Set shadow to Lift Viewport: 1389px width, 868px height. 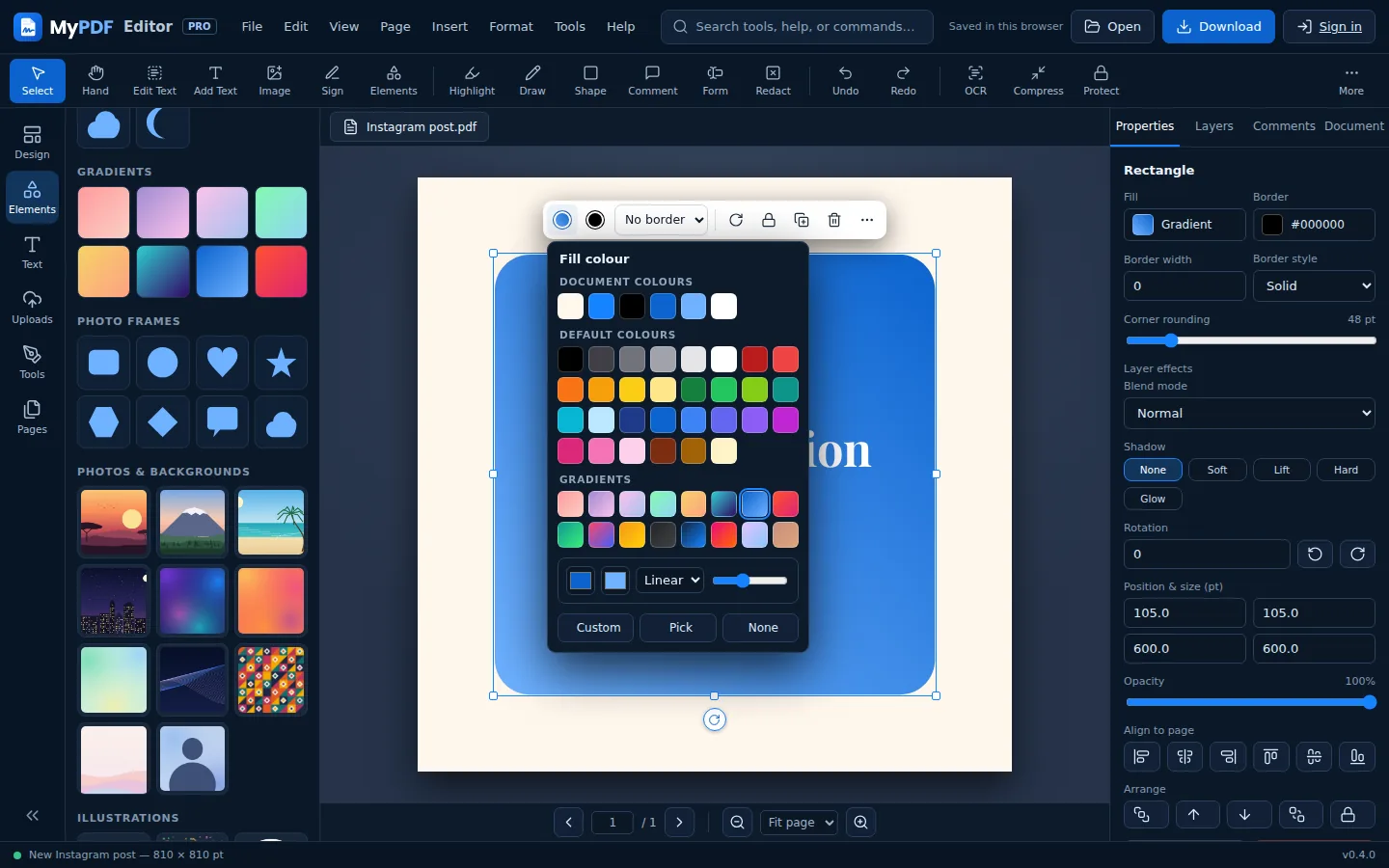(1282, 470)
